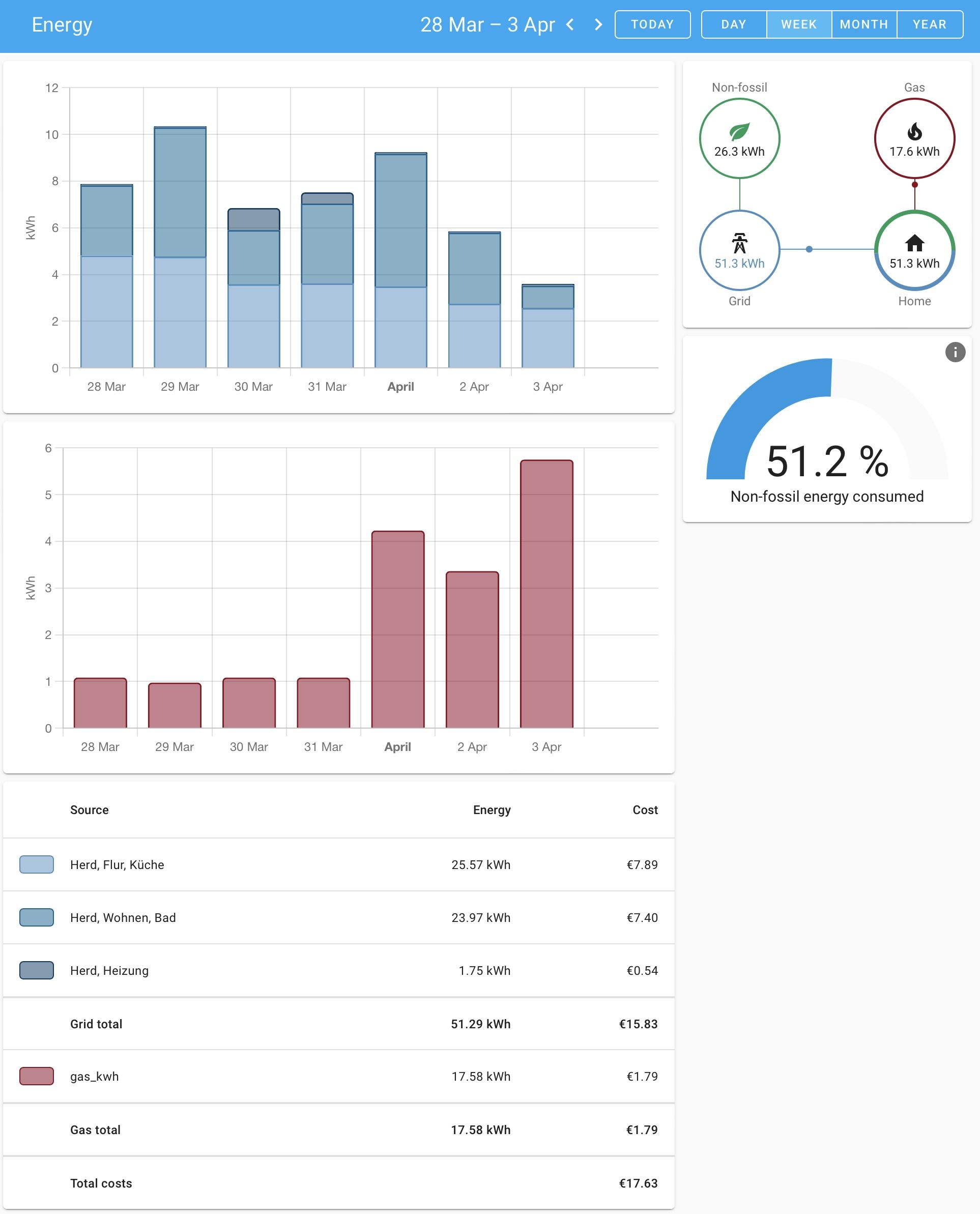Click the €7.89 cost value
980x1214 pixels.
(x=643, y=864)
